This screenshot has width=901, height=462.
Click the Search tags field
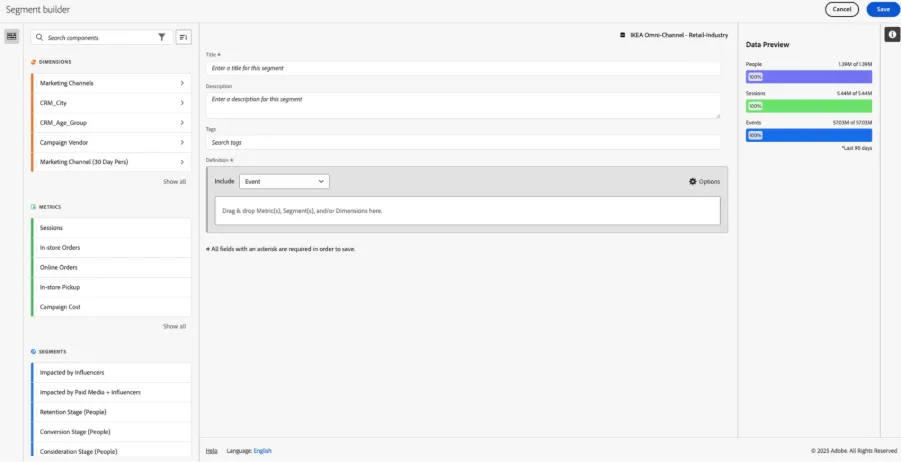463,142
